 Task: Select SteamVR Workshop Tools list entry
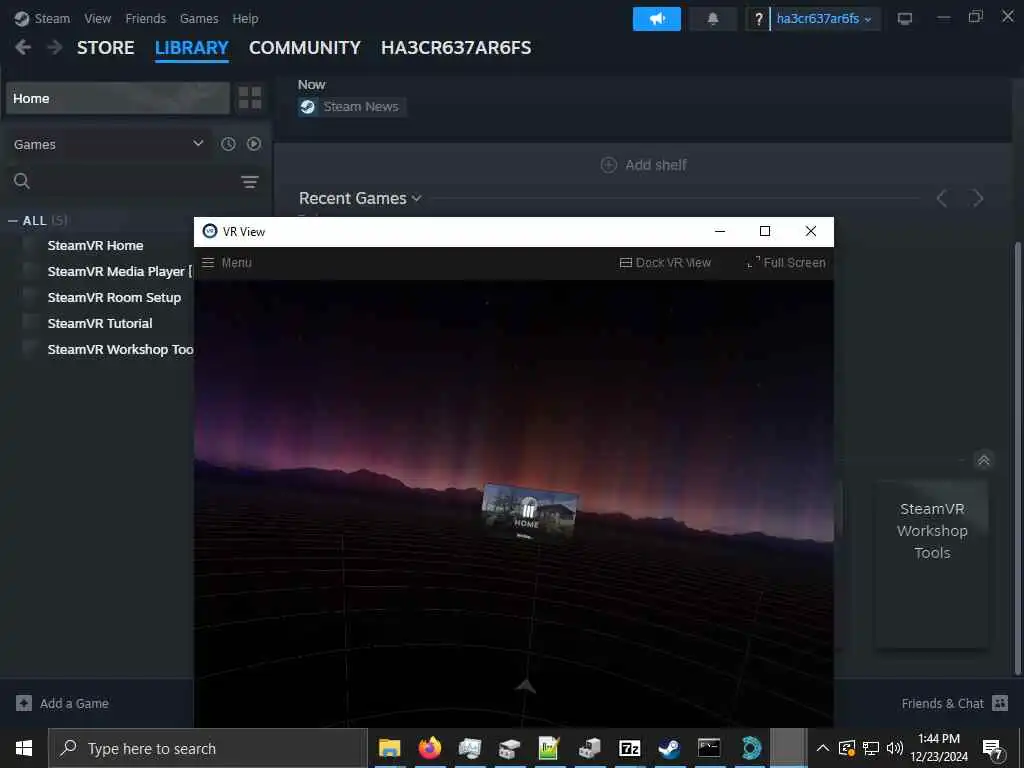[120, 349]
